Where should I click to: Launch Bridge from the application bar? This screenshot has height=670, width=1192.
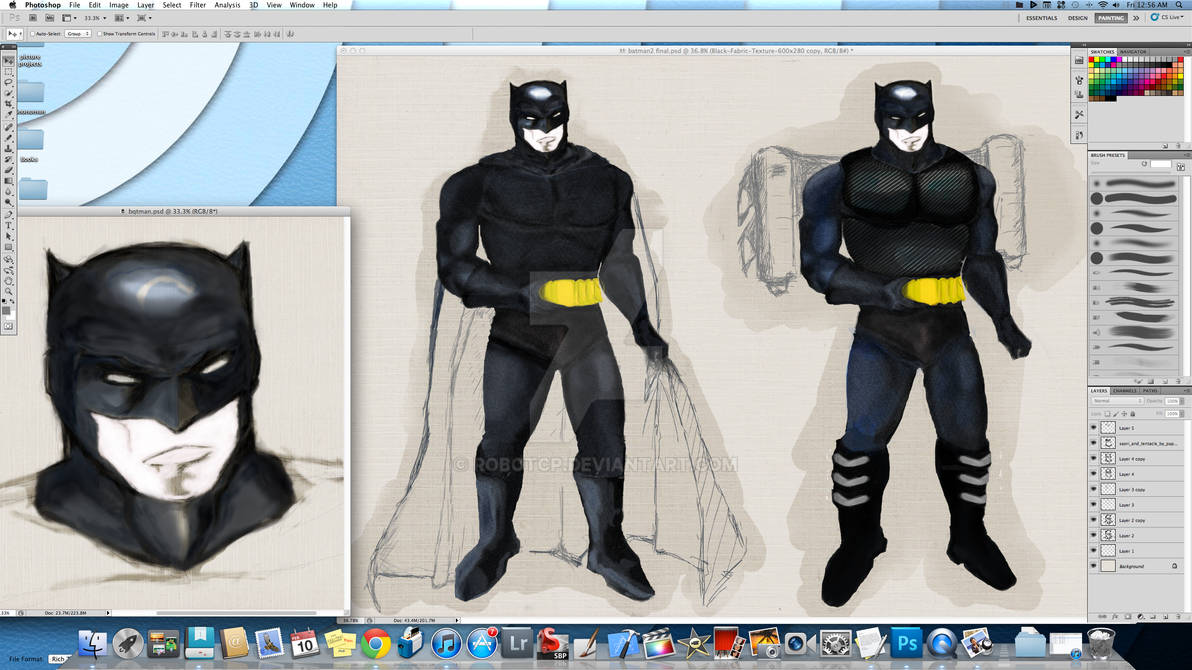(x=33, y=18)
